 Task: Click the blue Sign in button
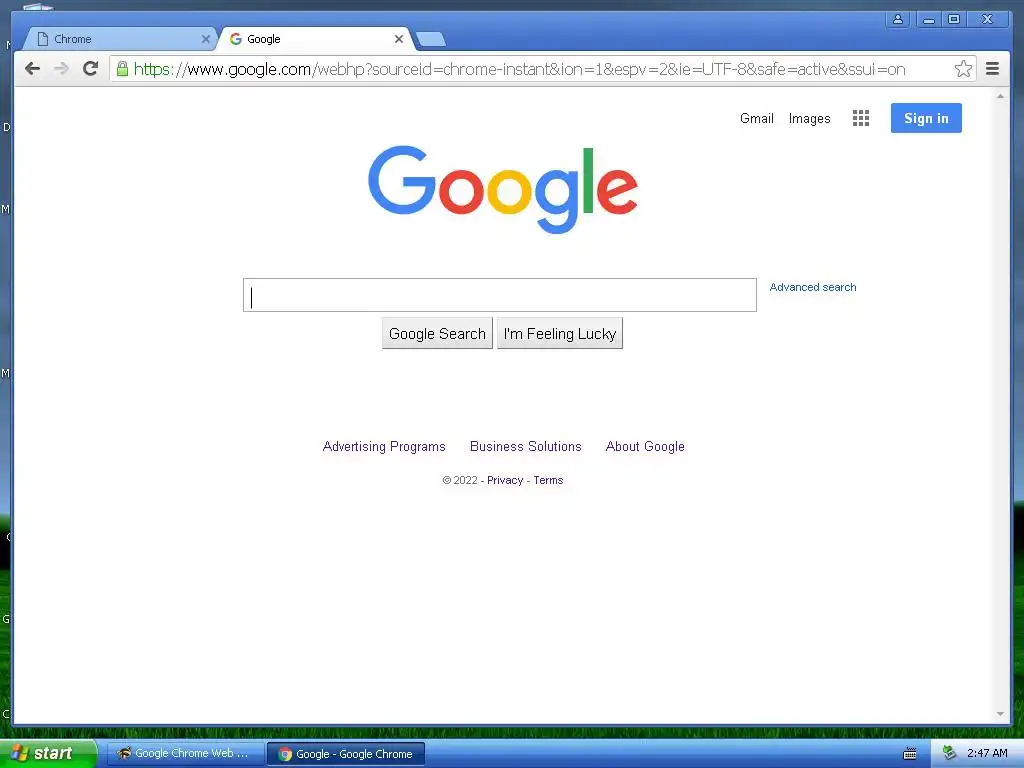pyautogui.click(x=926, y=118)
